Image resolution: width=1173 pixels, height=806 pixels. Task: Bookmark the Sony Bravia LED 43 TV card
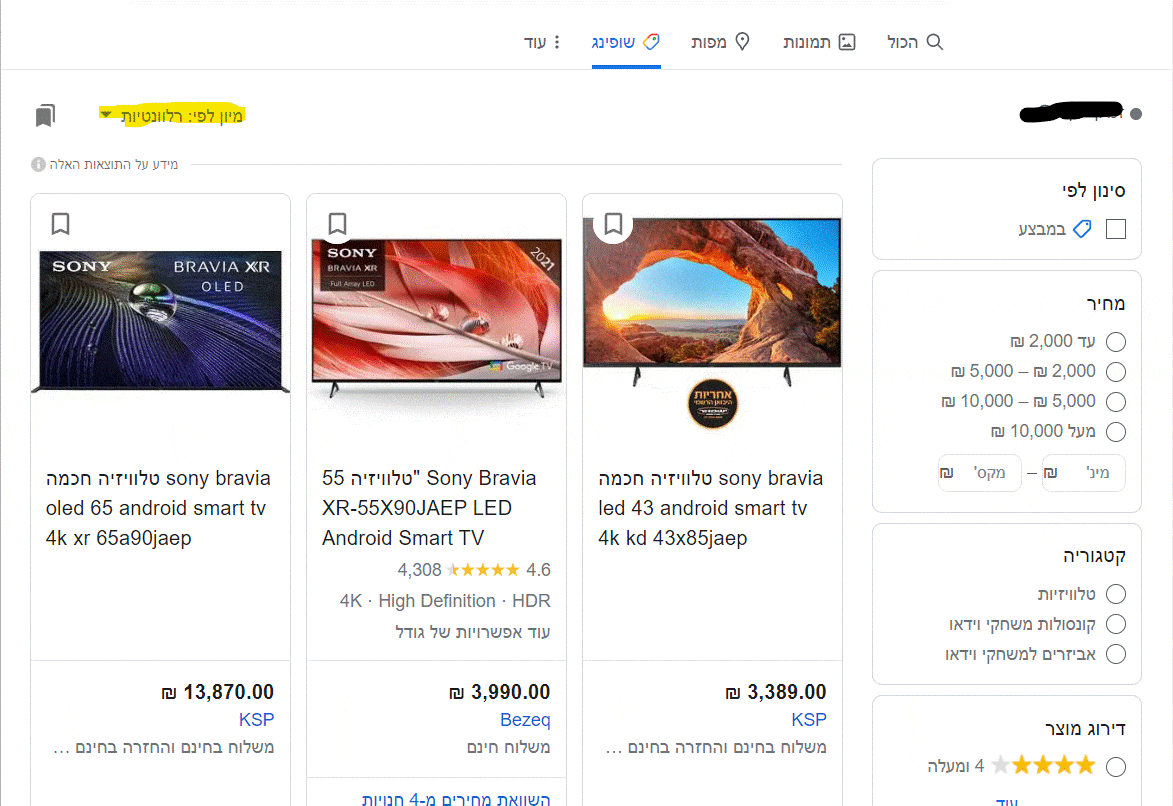coord(613,223)
